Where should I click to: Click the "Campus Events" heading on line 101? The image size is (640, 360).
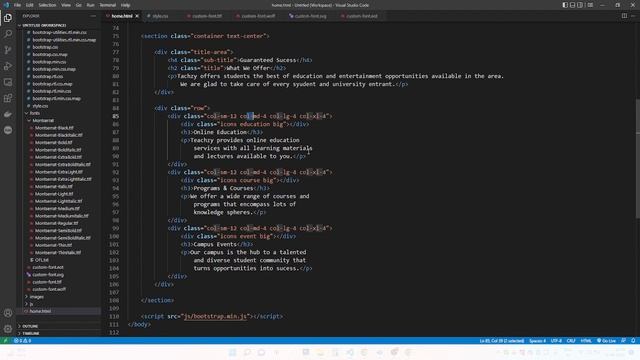click(215, 244)
